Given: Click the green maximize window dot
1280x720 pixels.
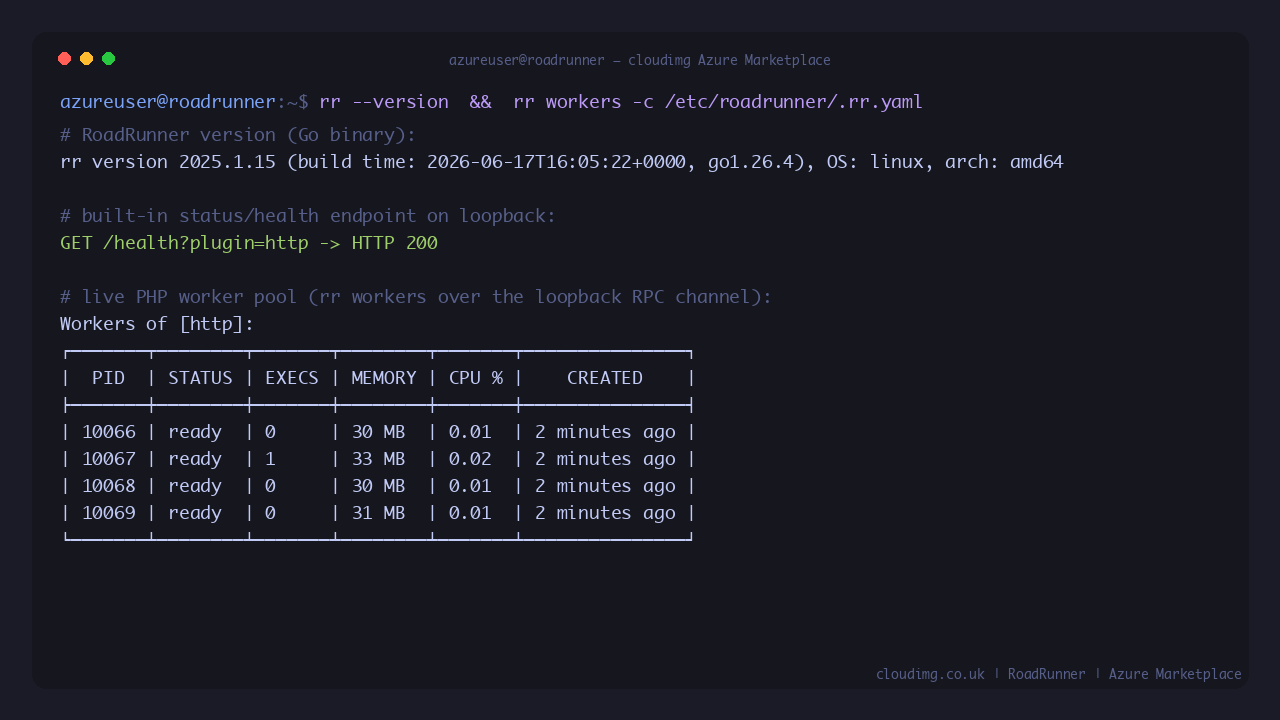Looking at the screenshot, I should (109, 59).
